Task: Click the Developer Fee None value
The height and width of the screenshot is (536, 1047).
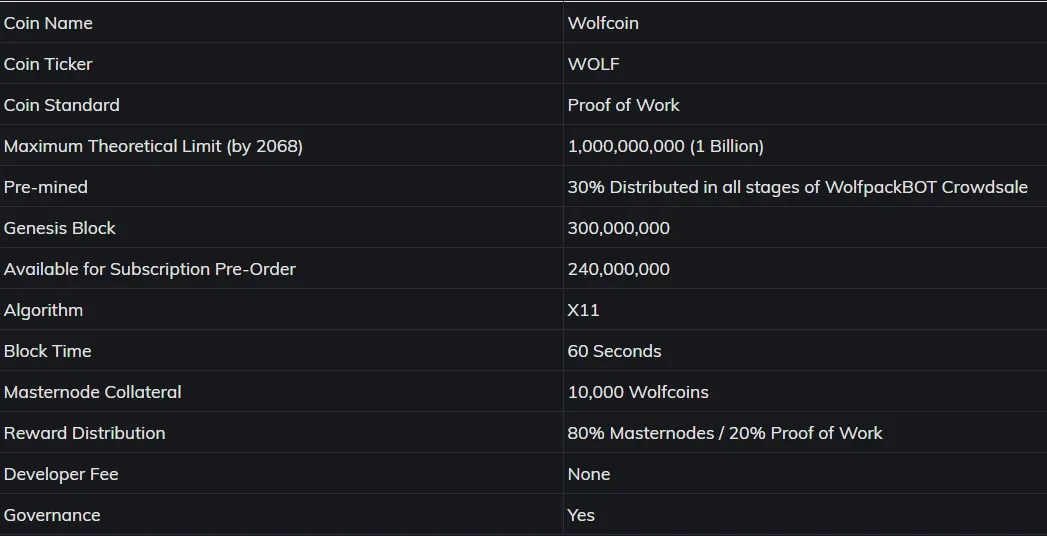Action: (x=588, y=474)
